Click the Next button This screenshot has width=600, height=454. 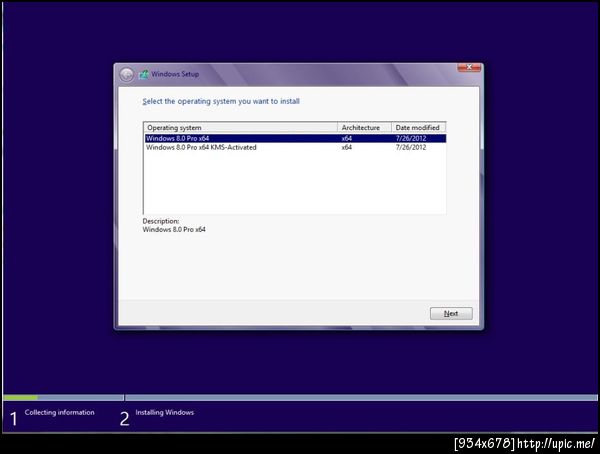point(451,314)
